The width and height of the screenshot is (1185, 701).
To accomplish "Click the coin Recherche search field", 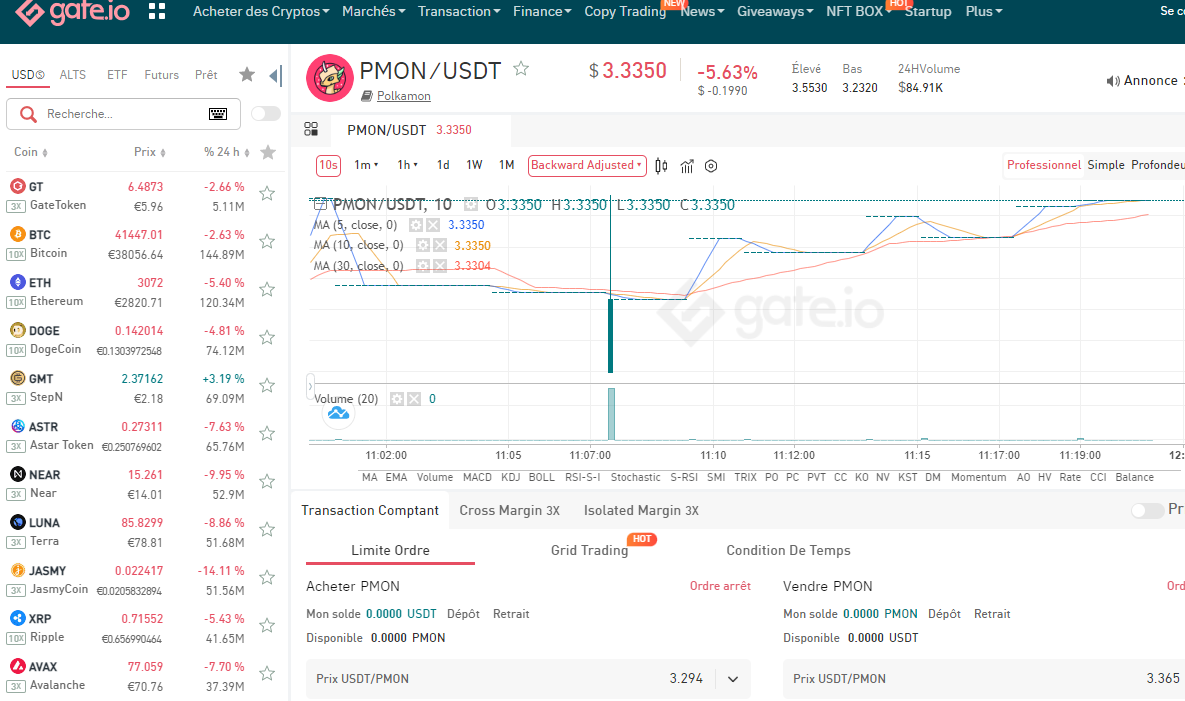I will click(123, 114).
